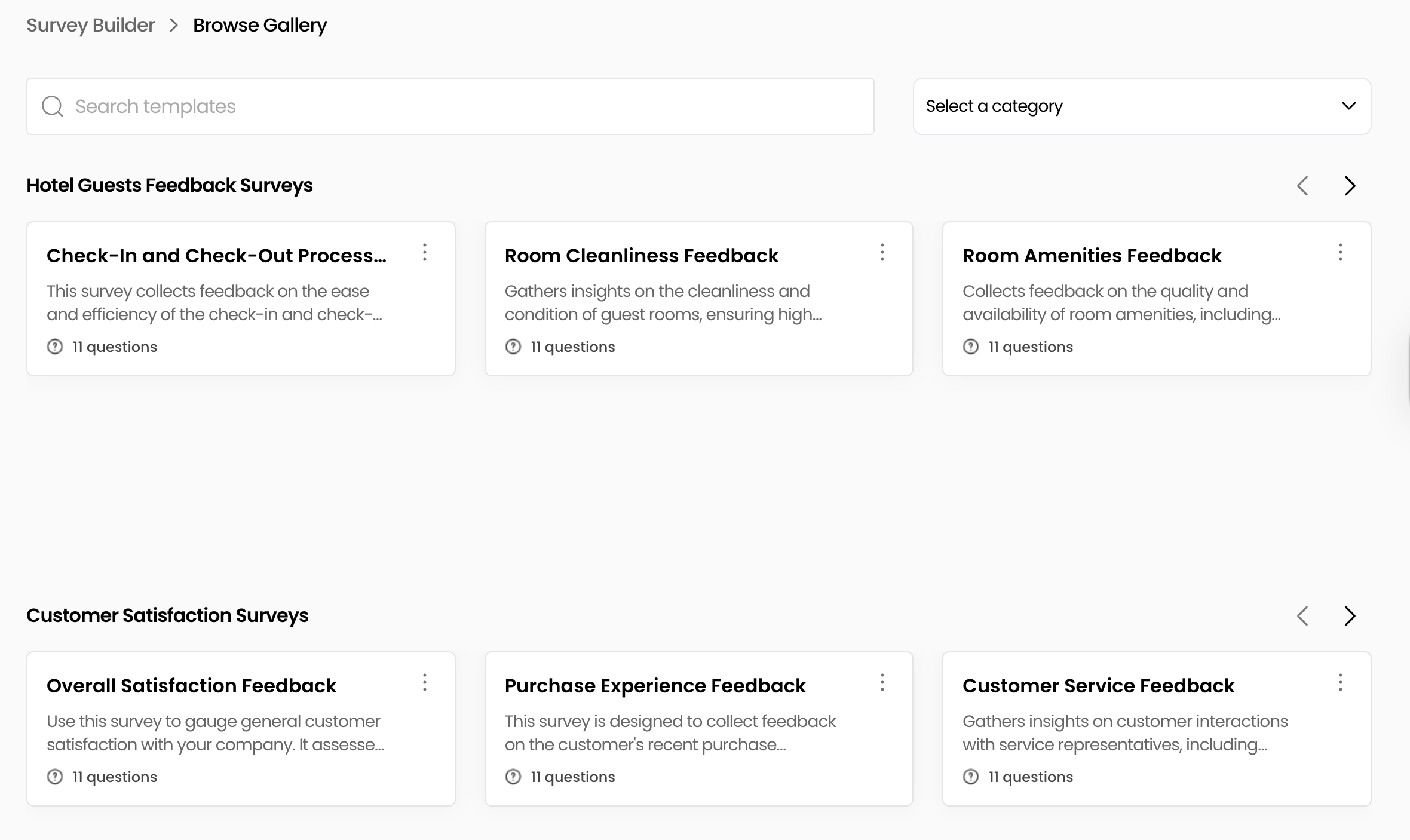This screenshot has height=840, width=1410.
Task: Select Browse Gallery in the breadcrumb
Action: 259,24
